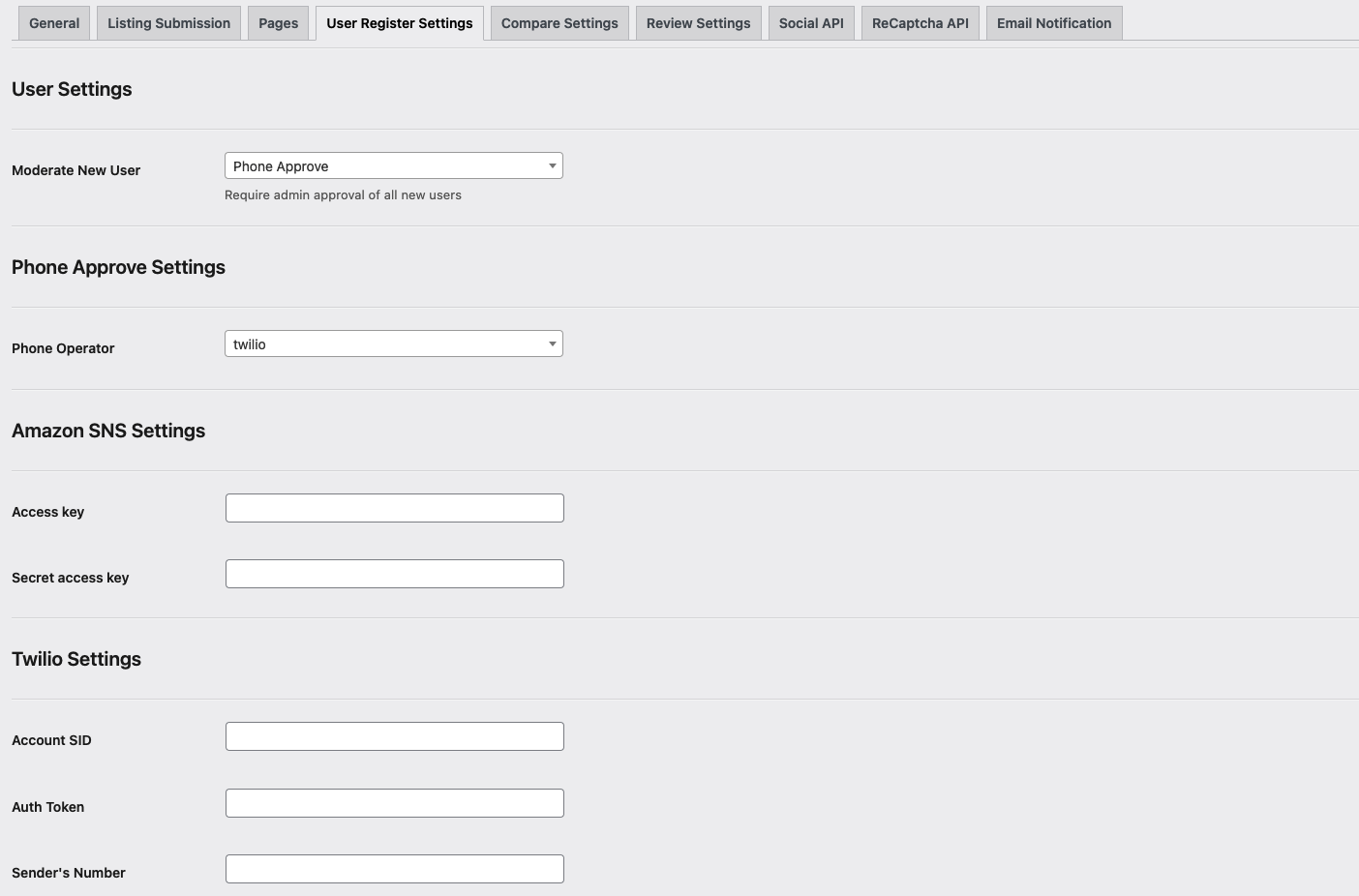Click the Sender's Number text field
The image size is (1359, 896).
tap(394, 869)
